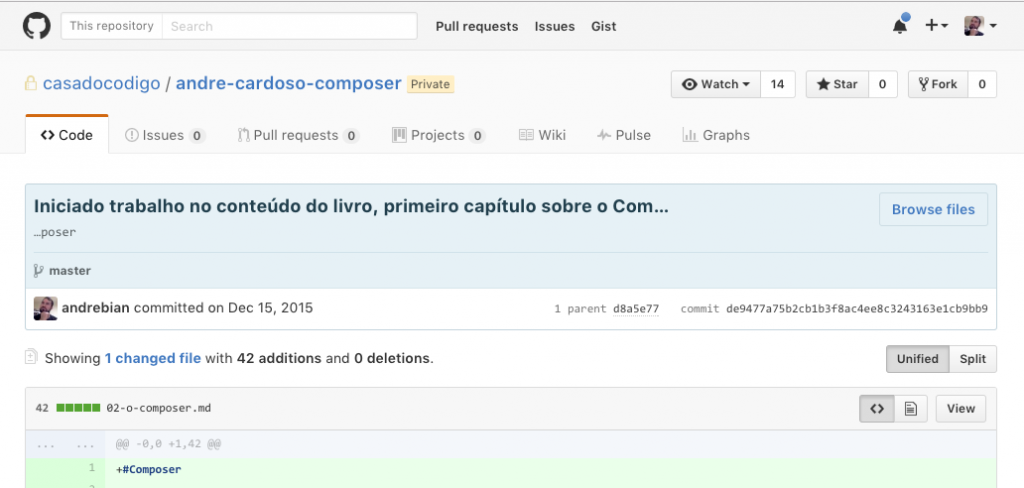Click the diff file icon beside Showing
This screenshot has width=1024, height=488.
click(x=31, y=357)
